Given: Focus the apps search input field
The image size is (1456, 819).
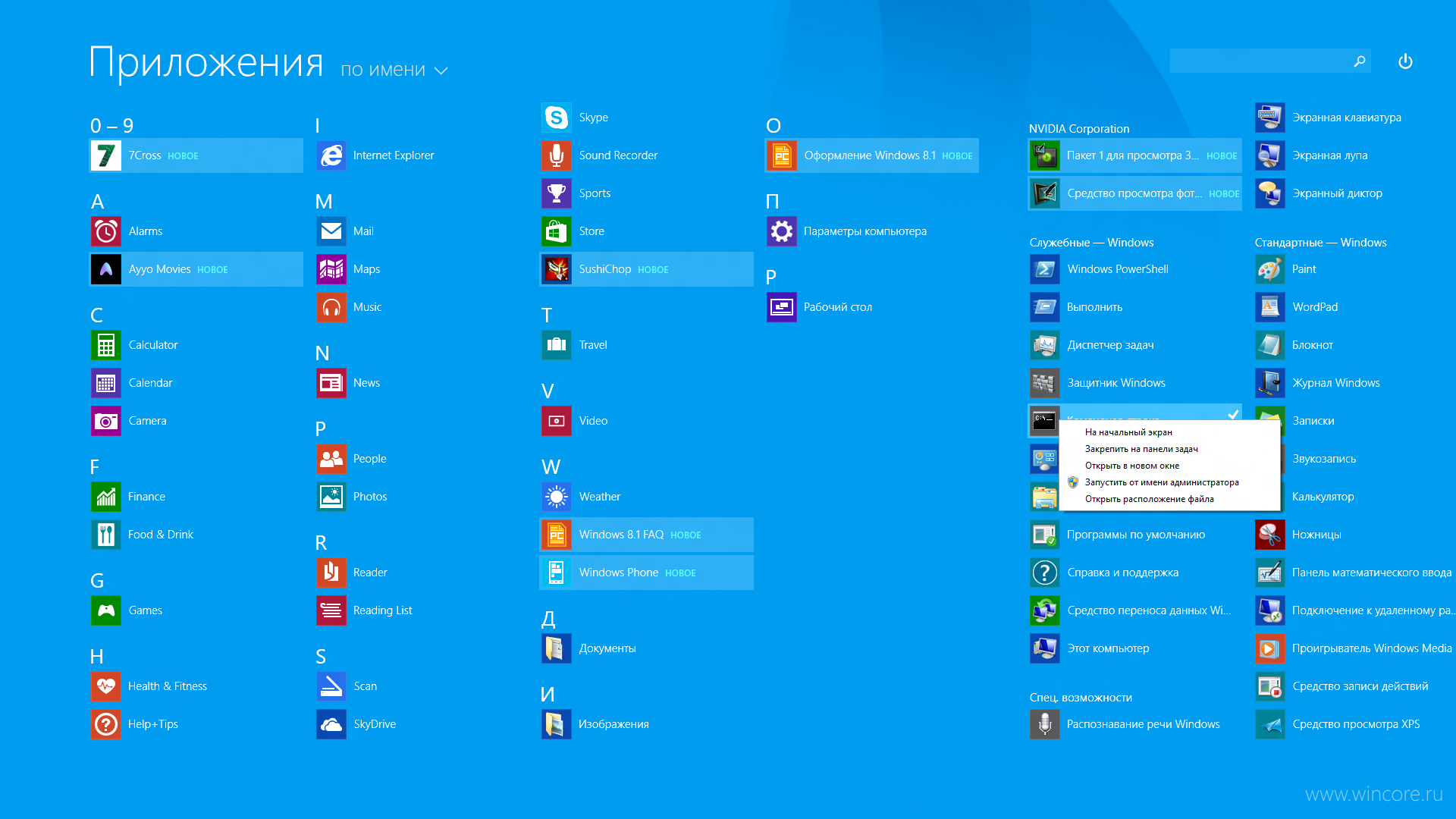Looking at the screenshot, I should pyautogui.click(x=1270, y=61).
